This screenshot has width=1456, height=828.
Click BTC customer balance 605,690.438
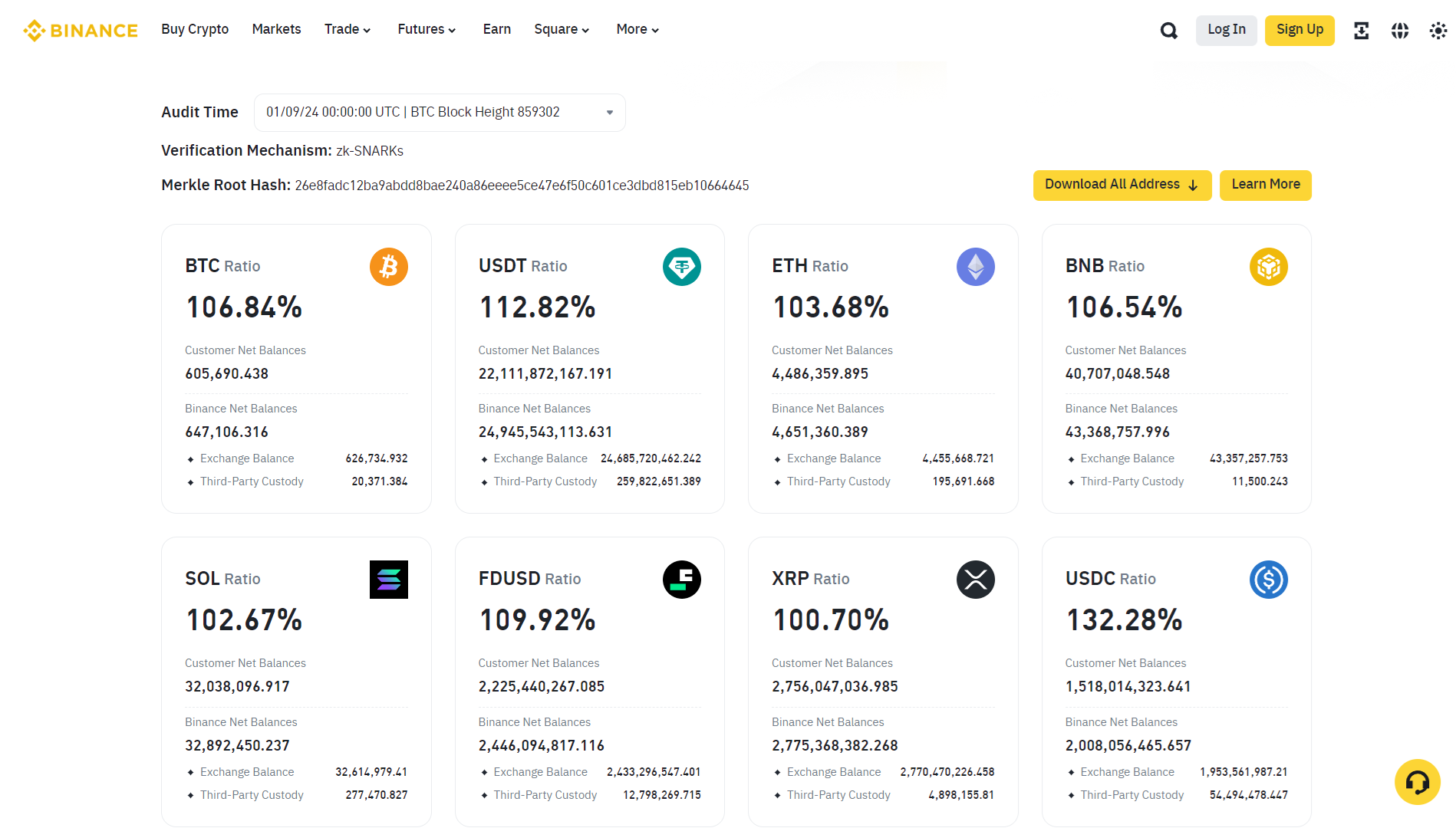(x=227, y=374)
